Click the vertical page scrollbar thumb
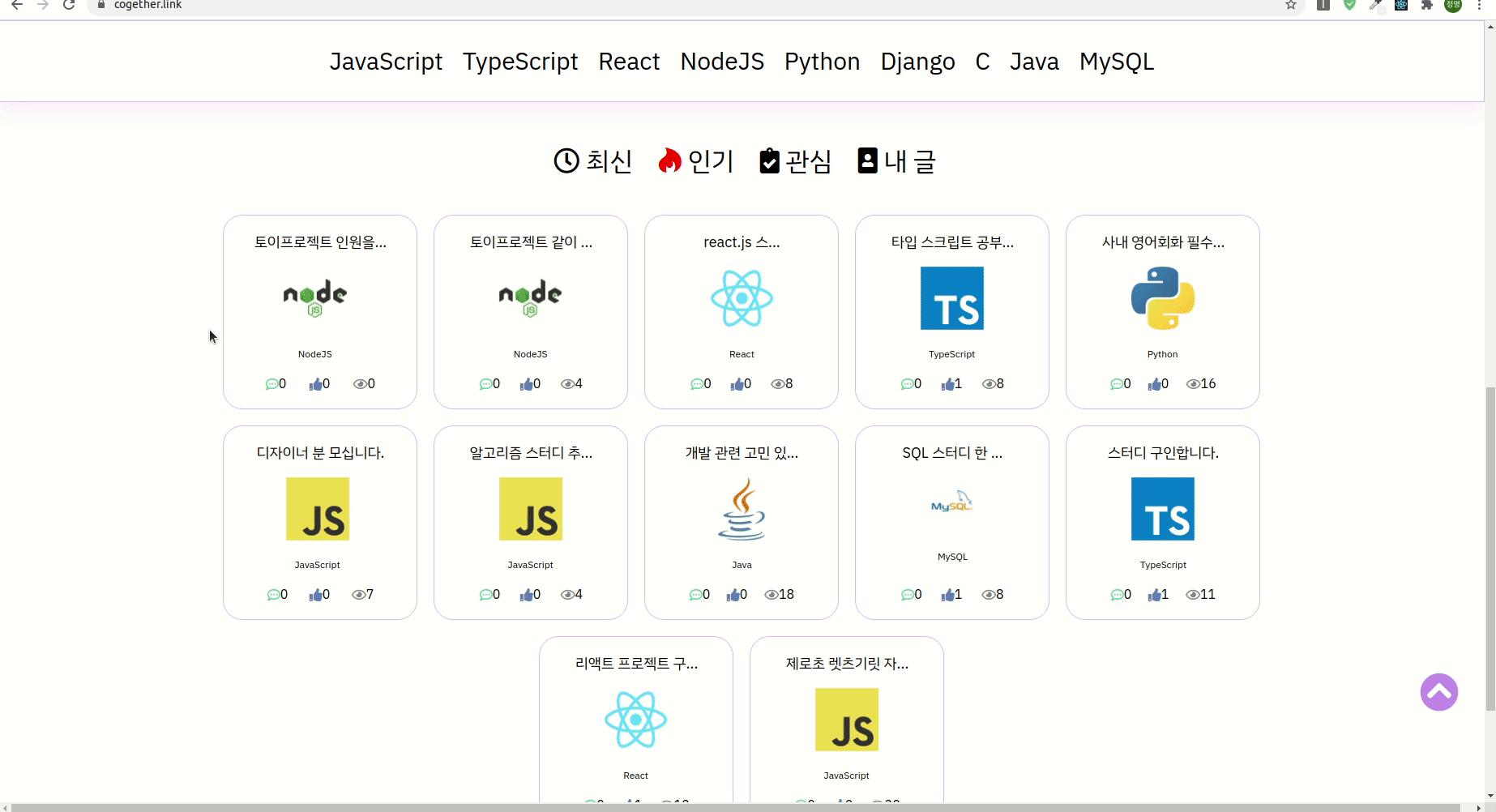The height and width of the screenshot is (812, 1496). coord(1490,549)
